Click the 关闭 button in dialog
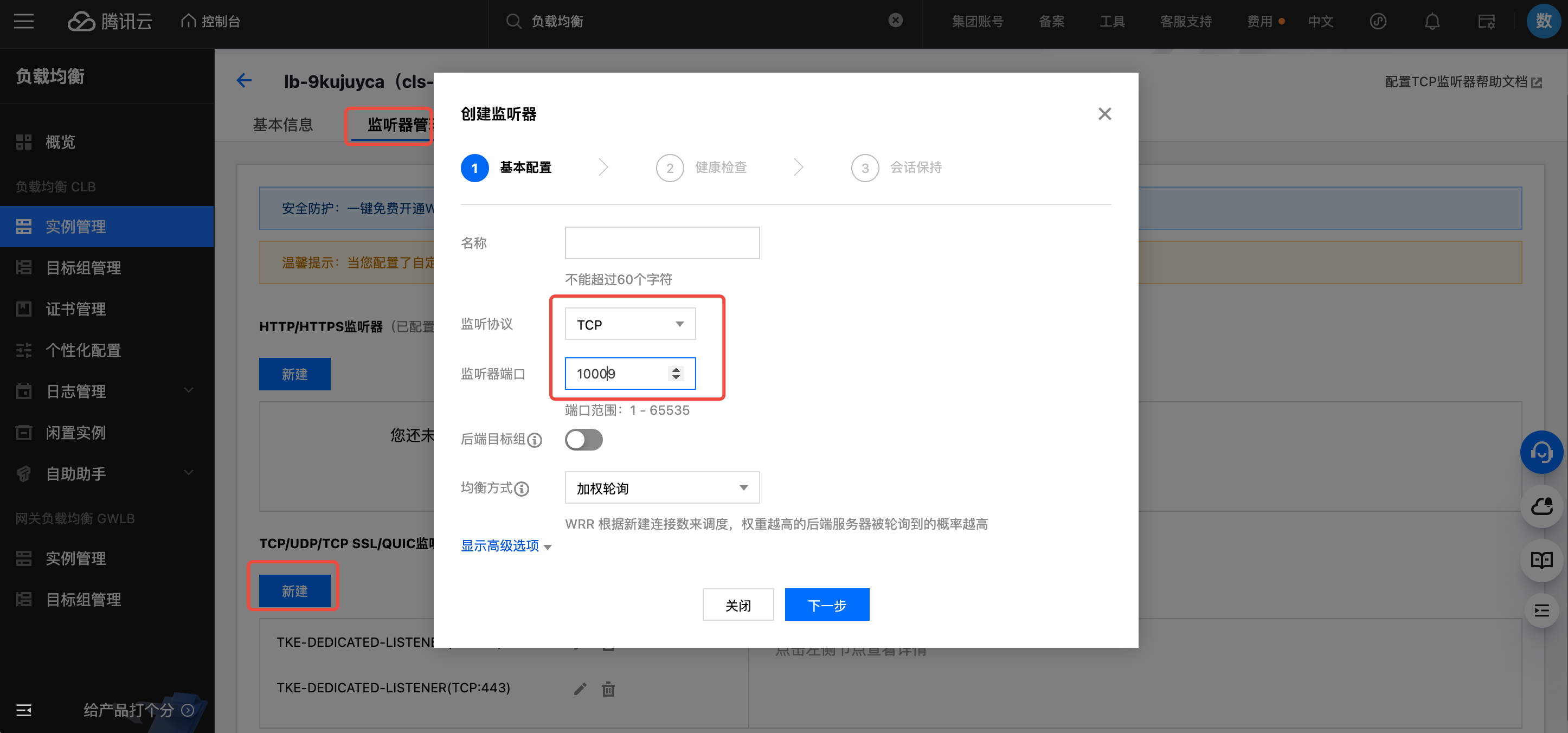Image resolution: width=1568 pixels, height=733 pixels. pos(737,605)
